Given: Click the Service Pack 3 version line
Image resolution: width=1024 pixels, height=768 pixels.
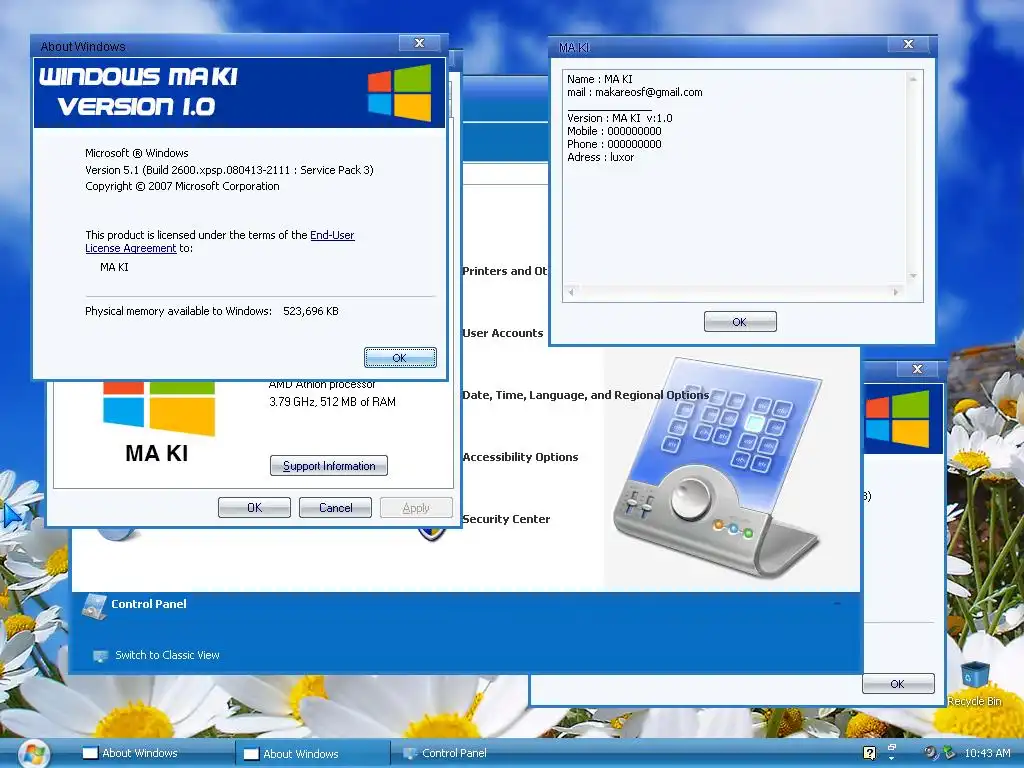Looking at the screenshot, I should [x=229, y=170].
